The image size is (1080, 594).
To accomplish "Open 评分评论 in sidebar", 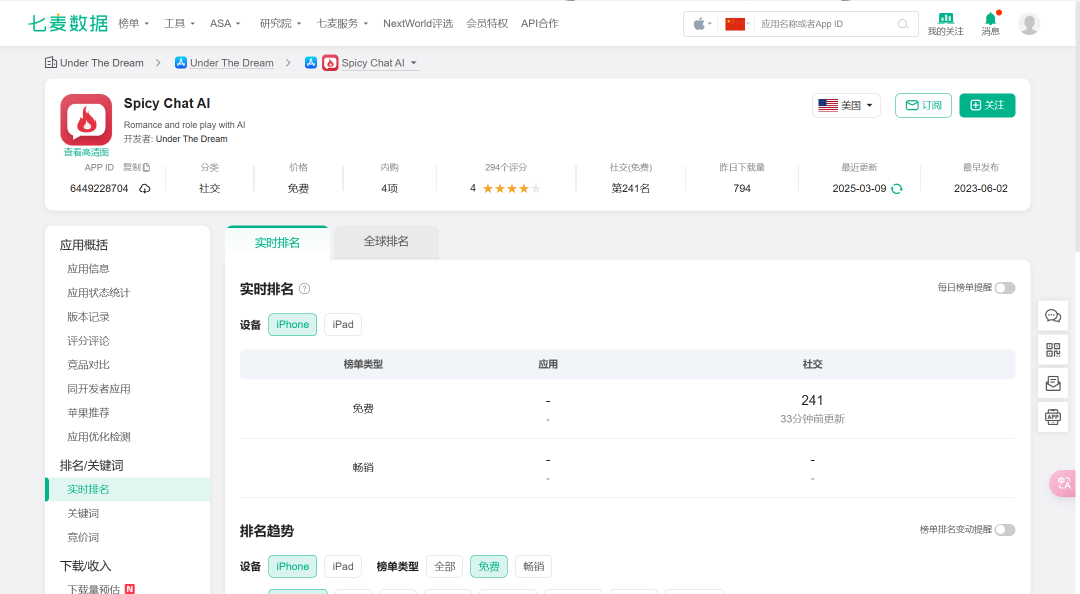I will tap(88, 341).
